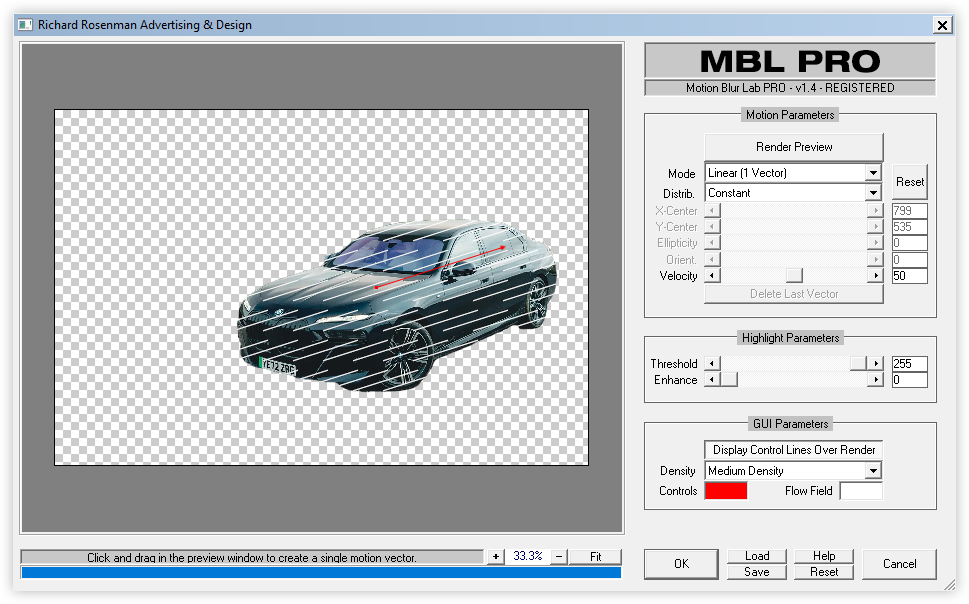Click the Enhance value field showing 0
Screen dimensions: 969x604
pyautogui.click(x=909, y=380)
